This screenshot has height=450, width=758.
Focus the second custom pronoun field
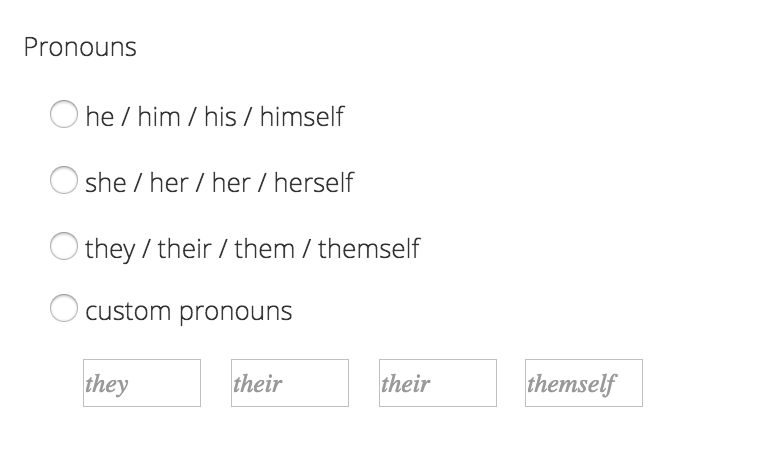290,383
